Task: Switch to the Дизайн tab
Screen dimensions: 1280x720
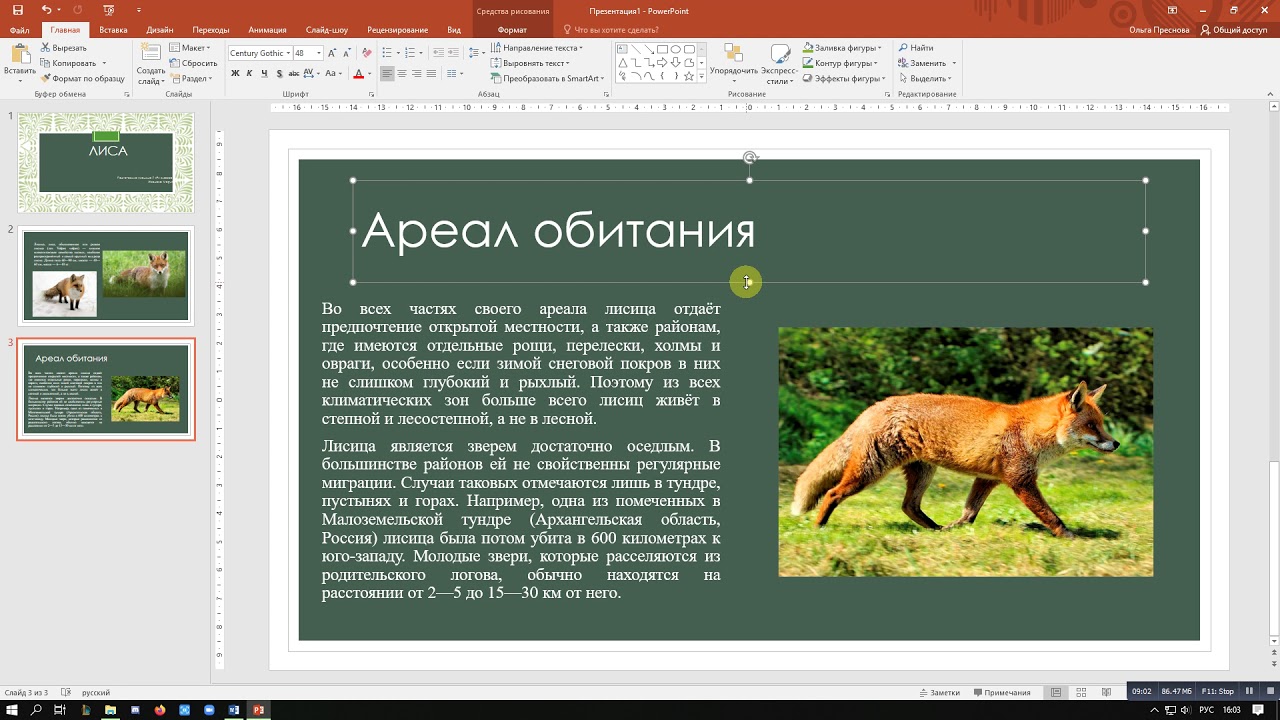Action: pyautogui.click(x=160, y=30)
